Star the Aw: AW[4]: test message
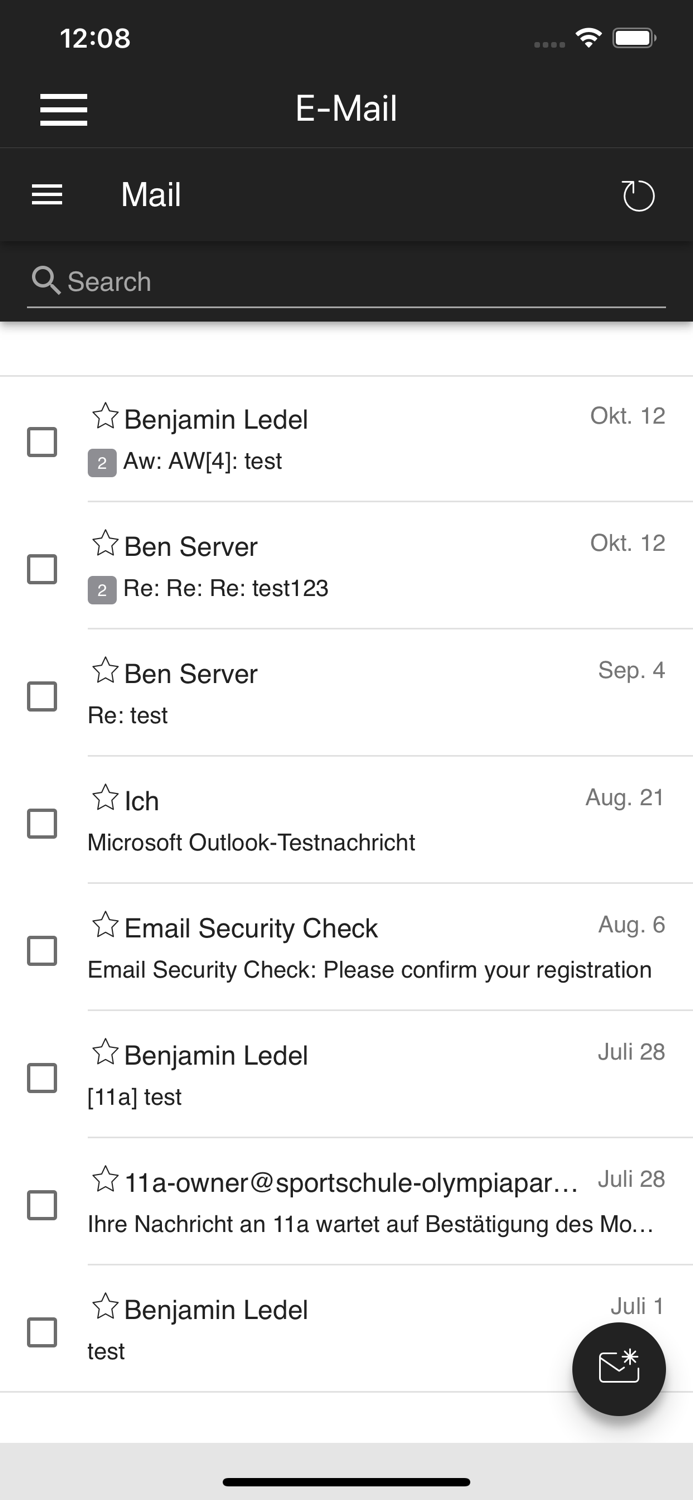This screenshot has width=693, height=1500. 105,416
